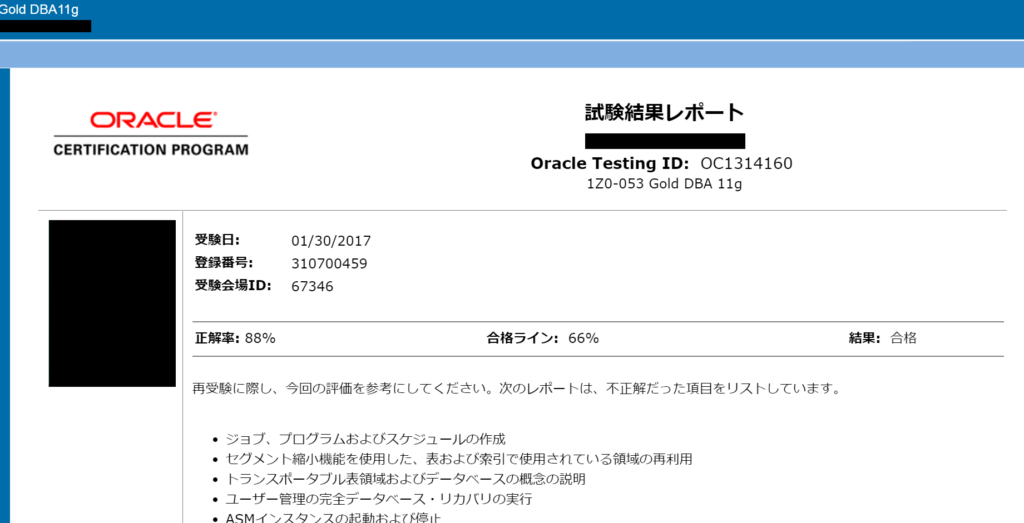Click the 'ASMインスタンスの起動および停止' item
1024x523 pixels.
(x=334, y=518)
